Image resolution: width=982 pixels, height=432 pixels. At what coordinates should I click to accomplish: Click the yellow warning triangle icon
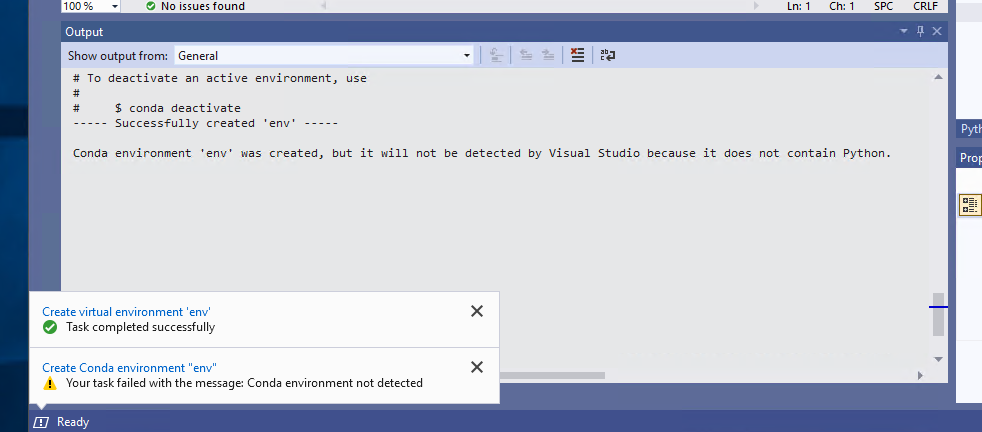tap(49, 383)
